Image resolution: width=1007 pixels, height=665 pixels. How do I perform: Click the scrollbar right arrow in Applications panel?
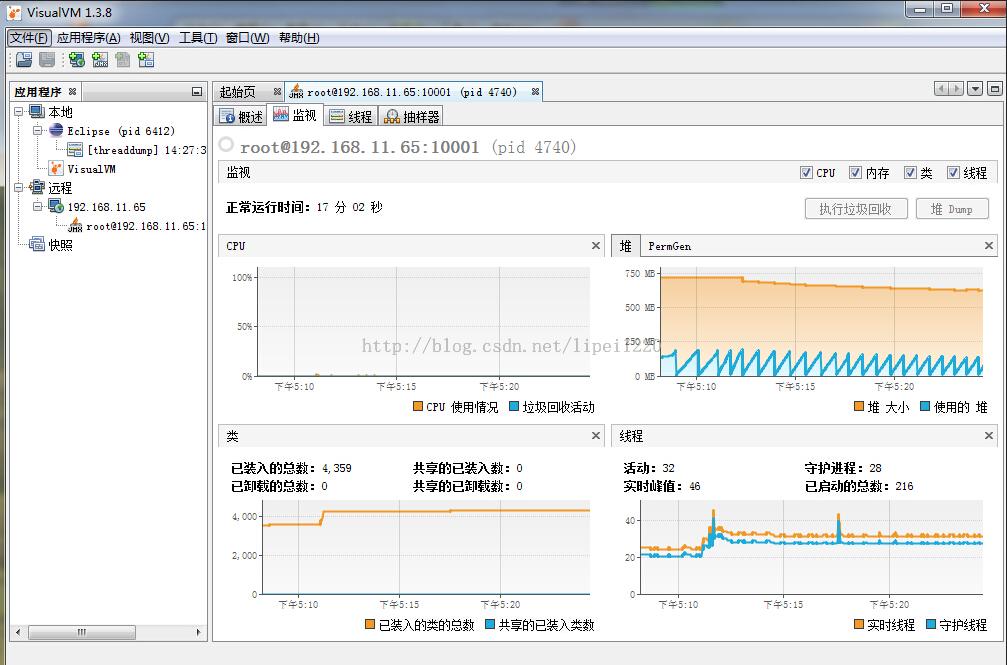pyautogui.click(x=198, y=632)
